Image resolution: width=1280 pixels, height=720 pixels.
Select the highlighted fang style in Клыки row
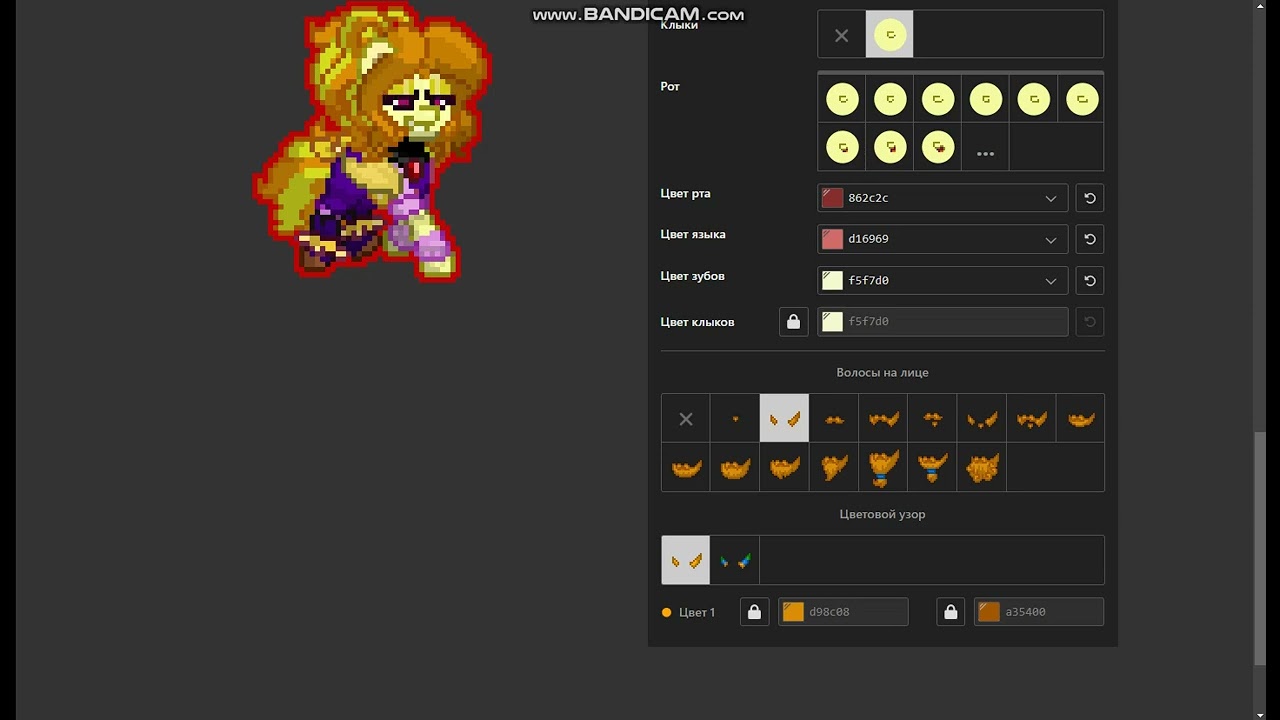click(889, 35)
